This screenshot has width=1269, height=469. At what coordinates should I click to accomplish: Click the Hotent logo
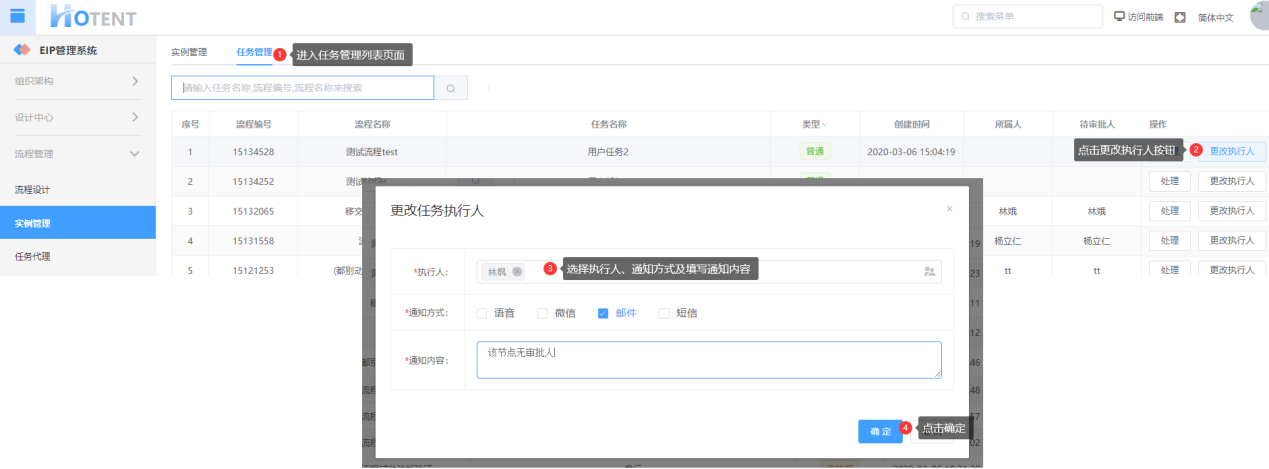92,16
